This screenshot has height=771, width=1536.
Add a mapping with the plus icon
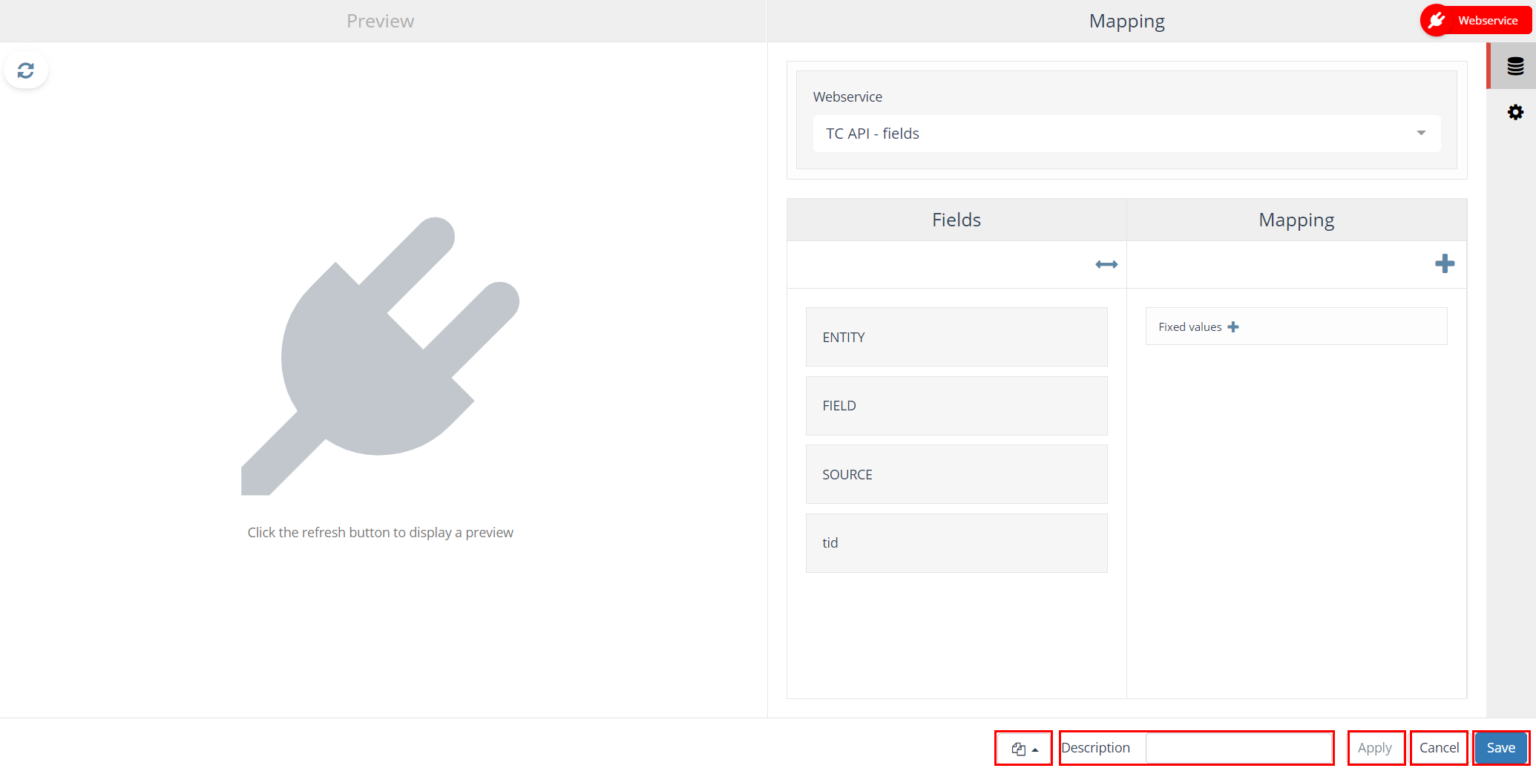click(1445, 264)
